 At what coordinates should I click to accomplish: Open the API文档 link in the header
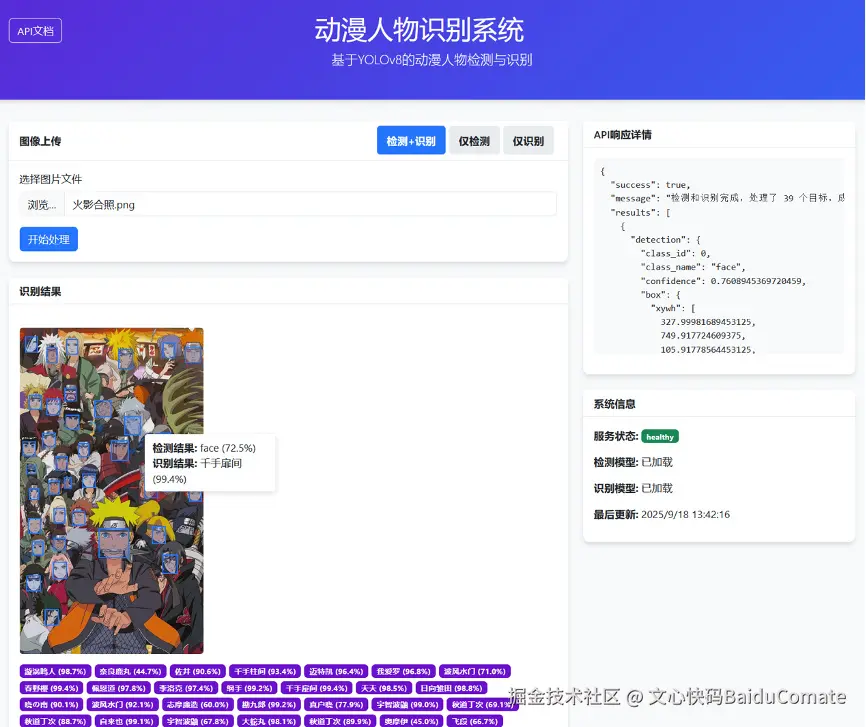pyautogui.click(x=35, y=31)
